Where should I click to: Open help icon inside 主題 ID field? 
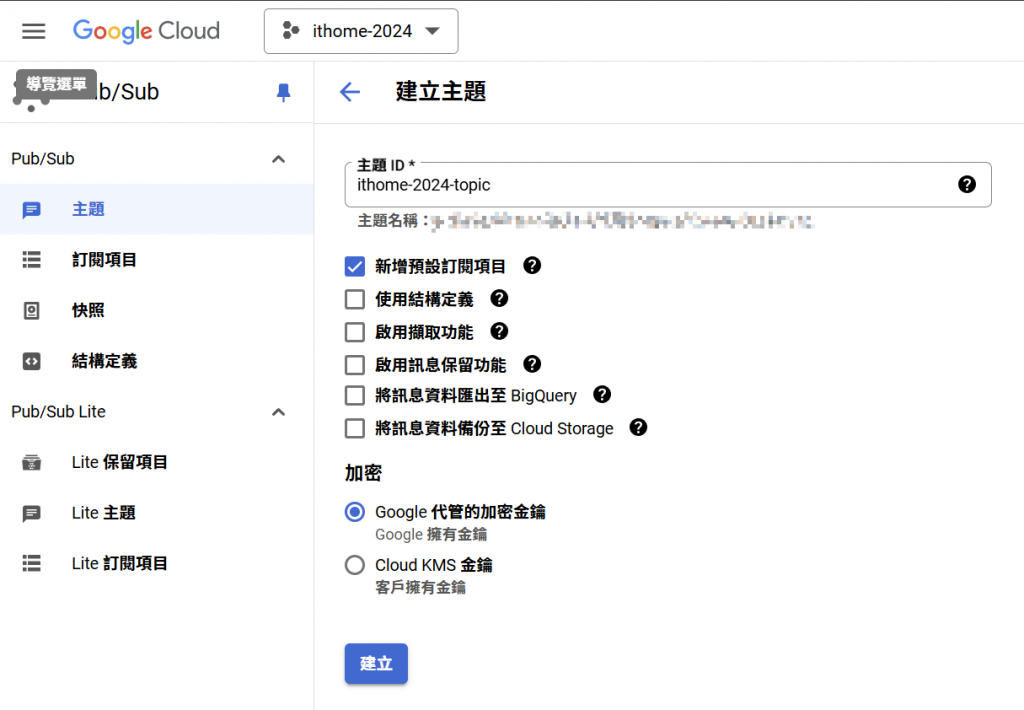[x=967, y=185]
